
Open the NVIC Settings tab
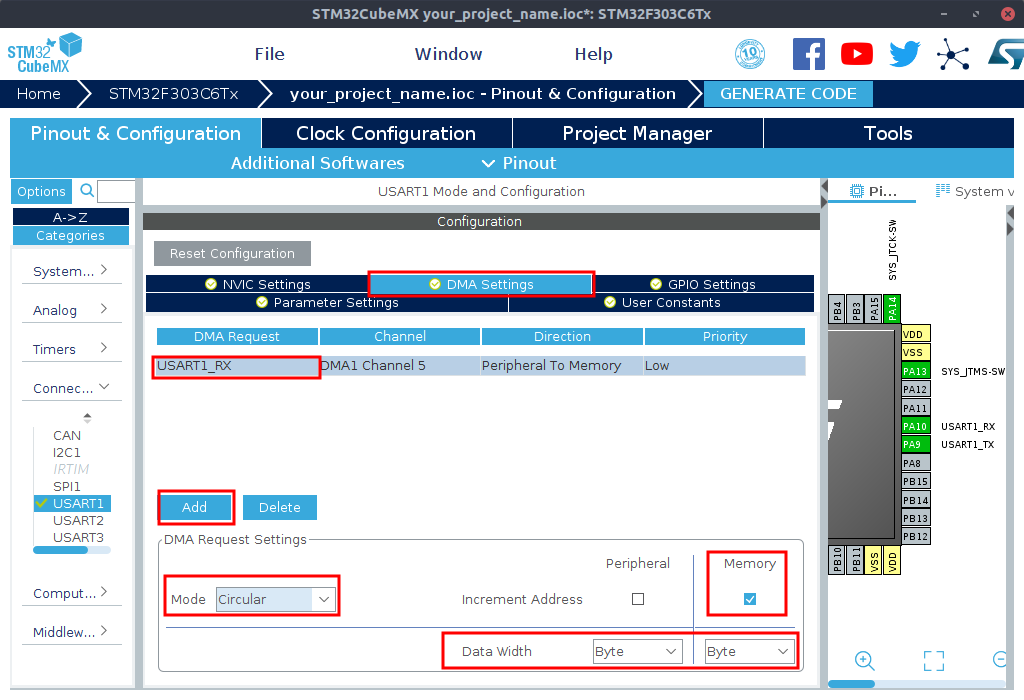[257, 284]
